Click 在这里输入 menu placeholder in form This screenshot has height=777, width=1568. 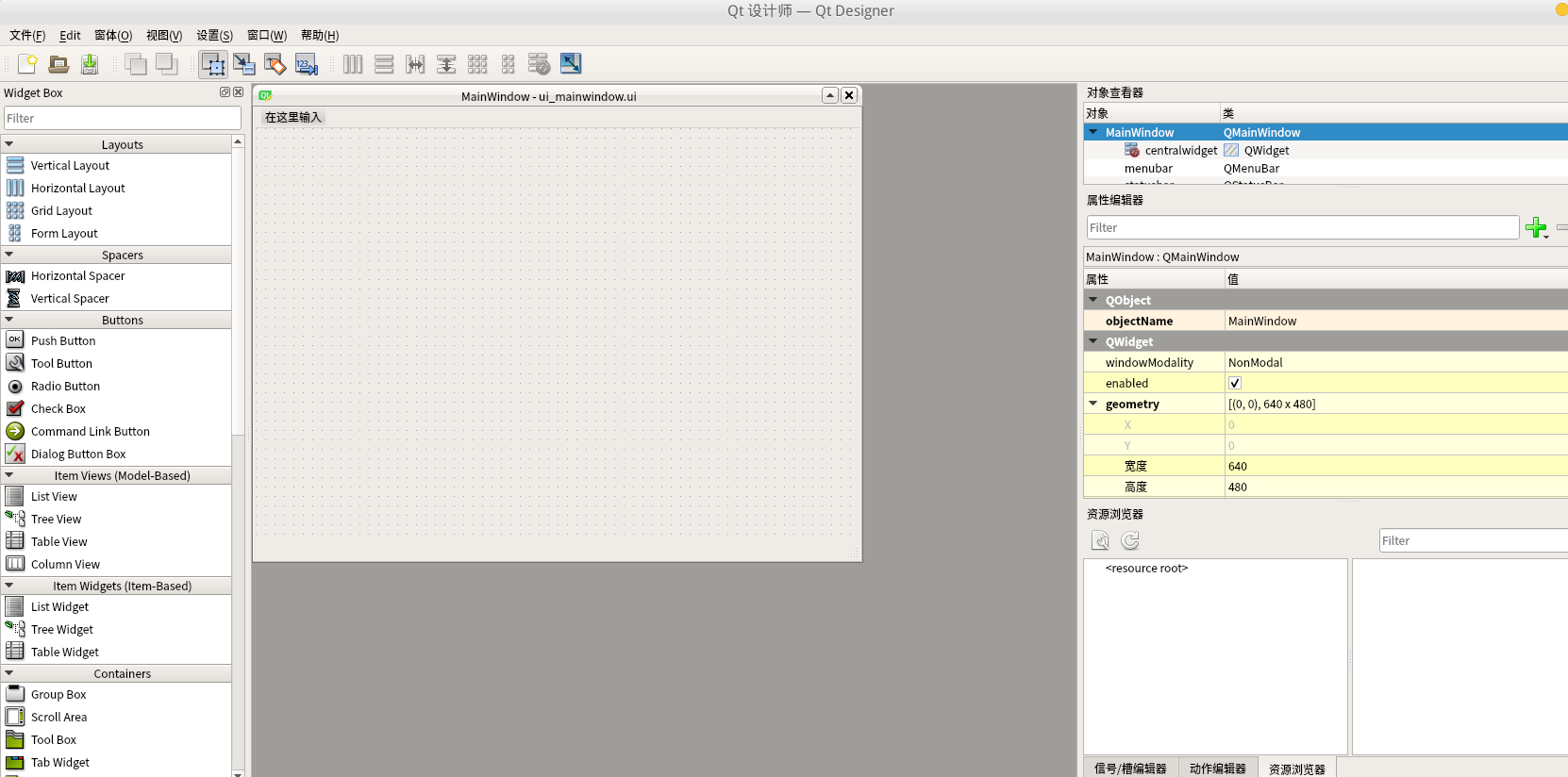tap(293, 117)
